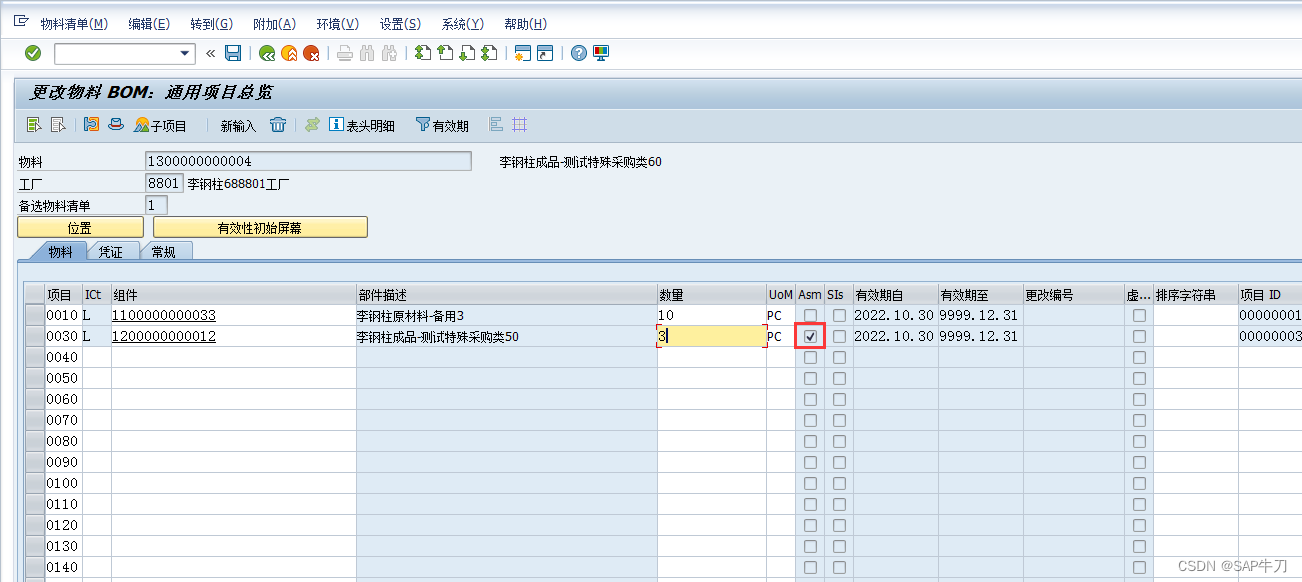This screenshot has height=582, width=1302.
Task: Click the 有效期 validity filter button
Action: (x=442, y=125)
